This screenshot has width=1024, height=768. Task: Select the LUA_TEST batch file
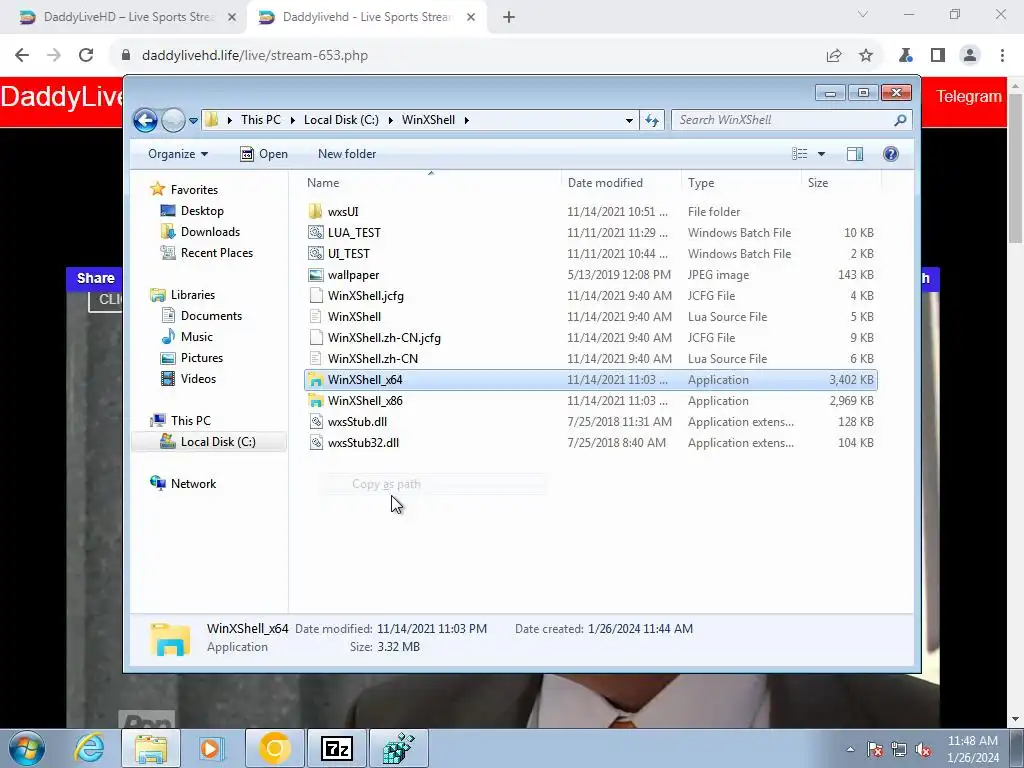[590, 232]
